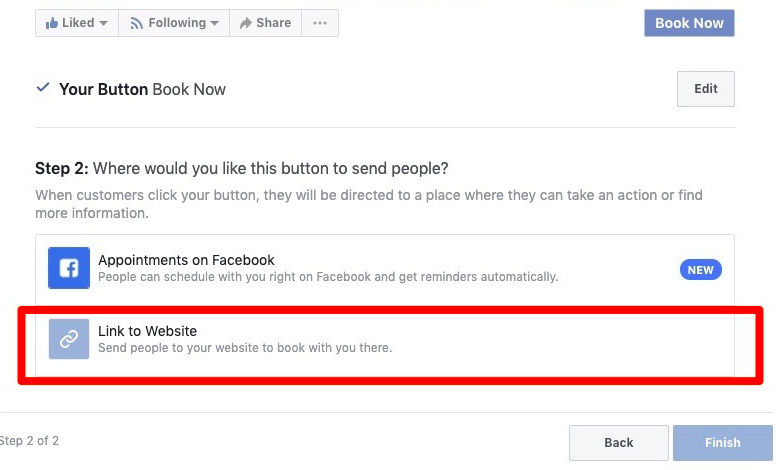Go back with the Back button

[x=619, y=442]
